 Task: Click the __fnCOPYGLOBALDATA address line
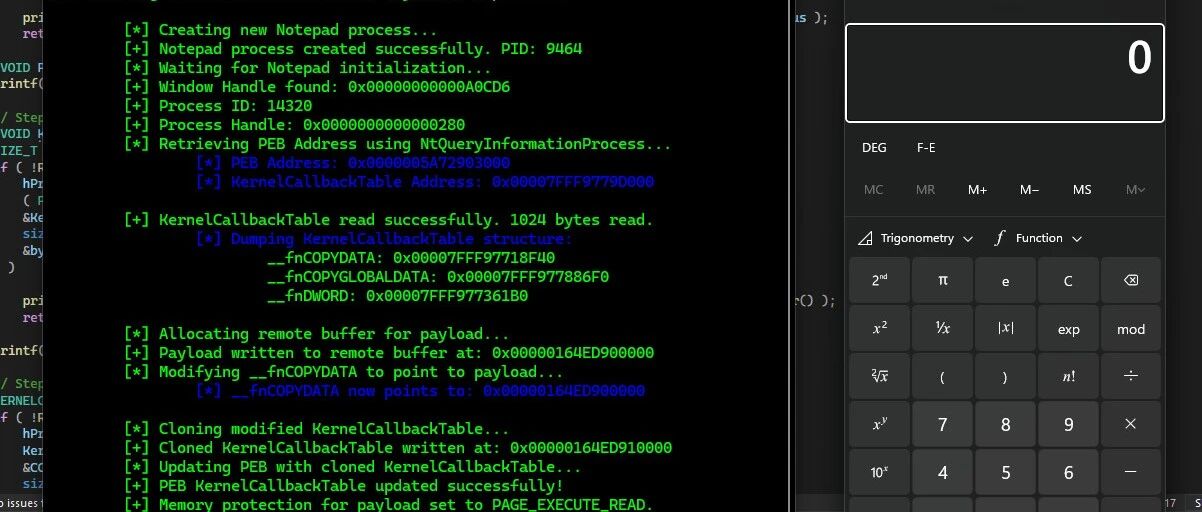[438, 277]
